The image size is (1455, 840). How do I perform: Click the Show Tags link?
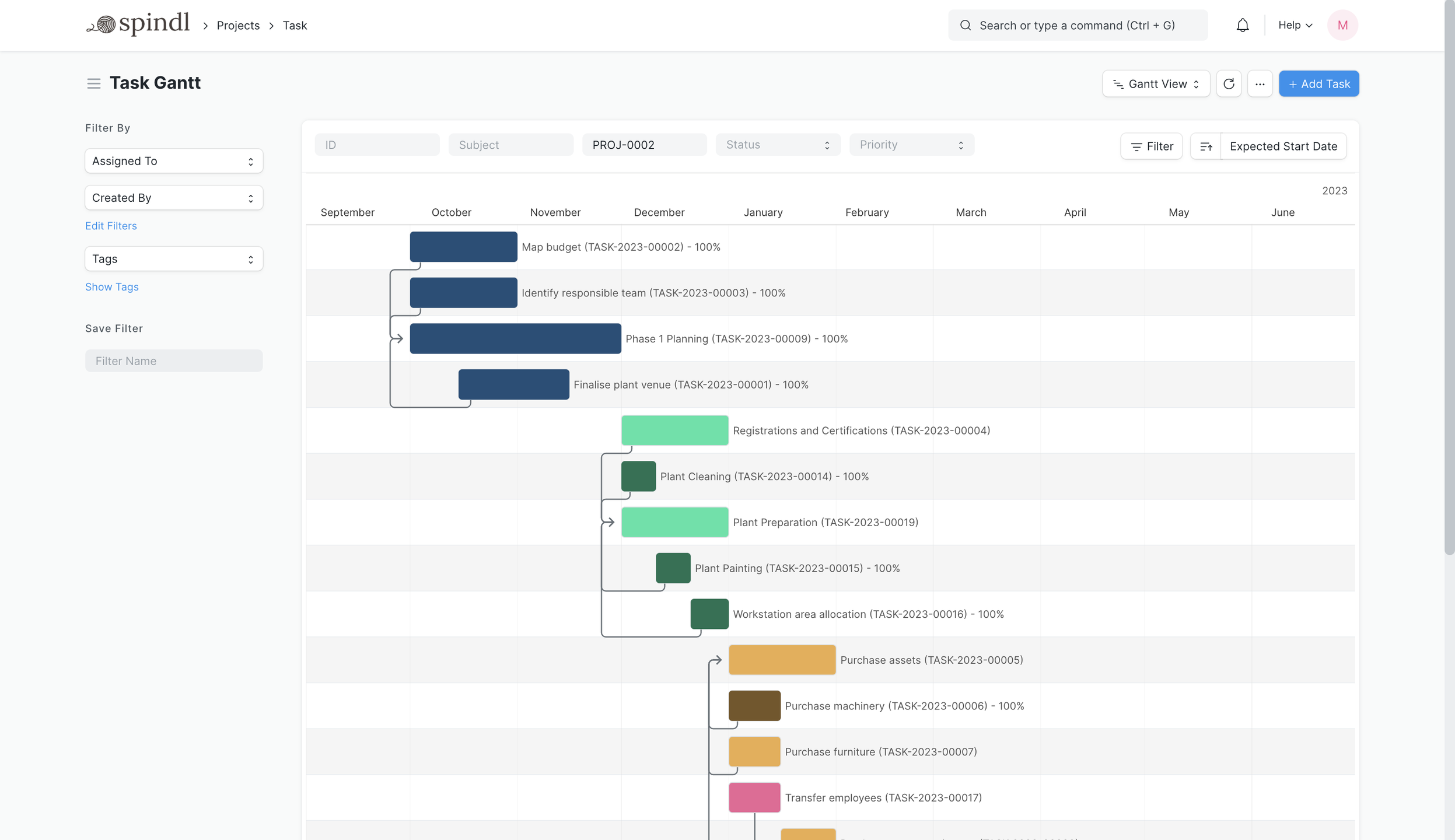[x=111, y=286]
